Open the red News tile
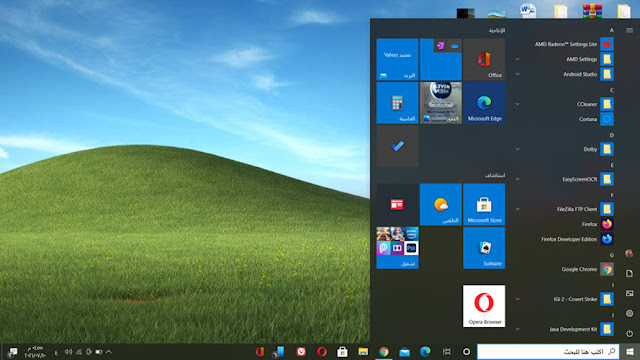 pos(397,204)
